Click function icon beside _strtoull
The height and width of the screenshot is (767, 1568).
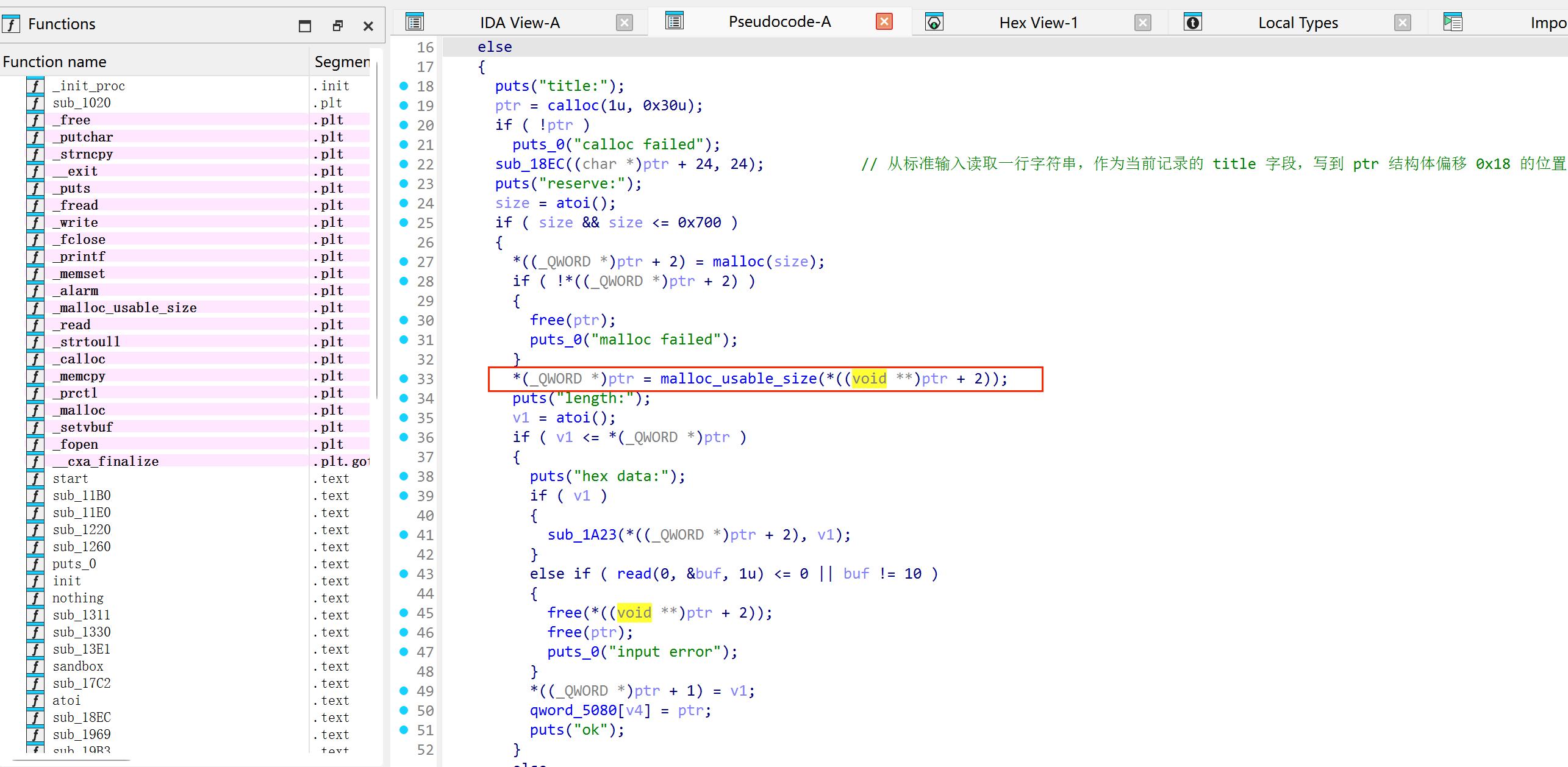pyautogui.click(x=35, y=342)
